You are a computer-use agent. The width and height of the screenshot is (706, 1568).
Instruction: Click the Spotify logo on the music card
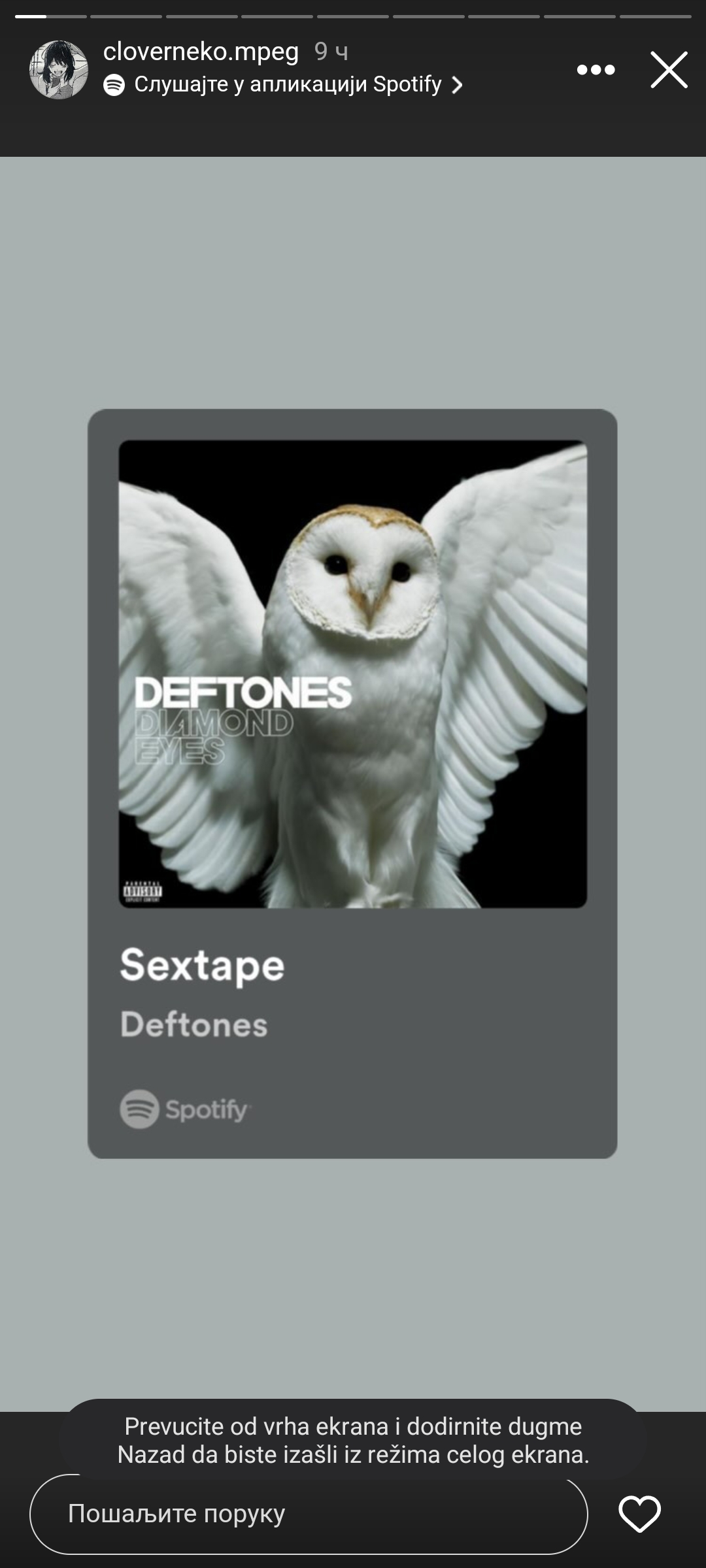[x=186, y=1109]
